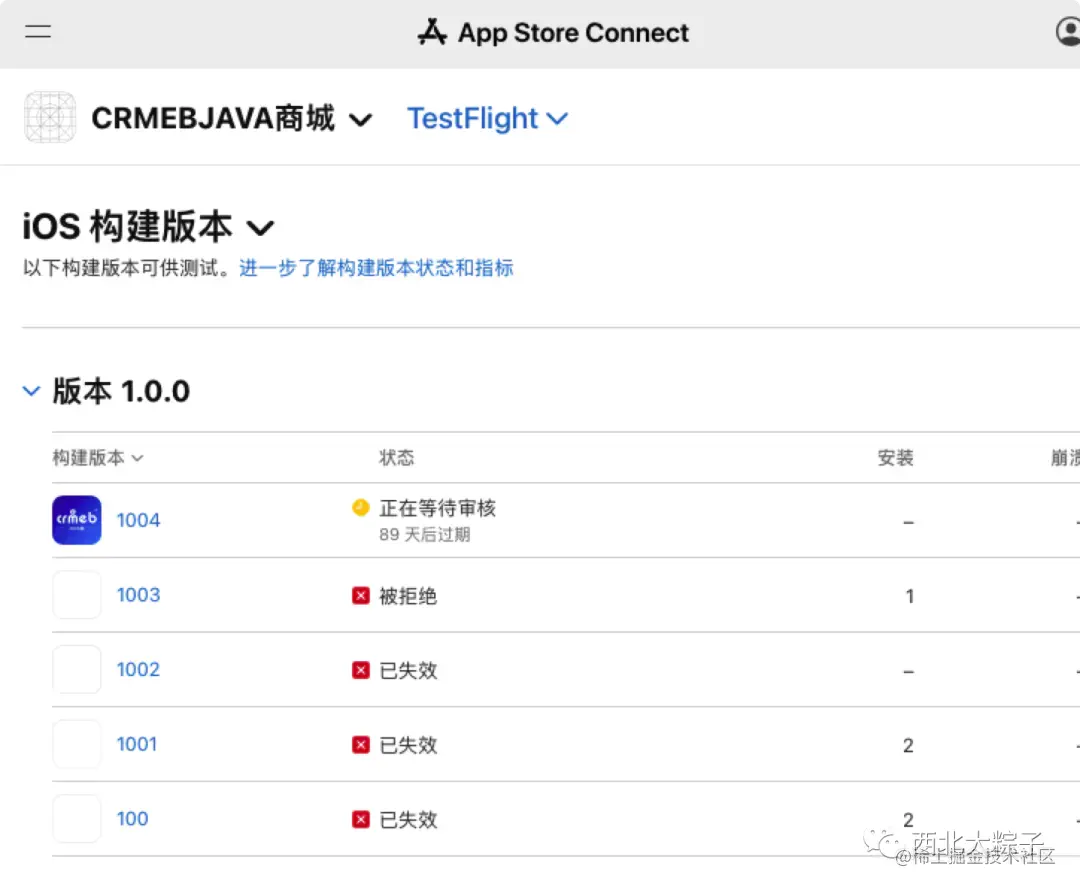Image resolution: width=1080 pixels, height=891 pixels.
Task: Click the crmeb app icon for build 1004
Action: click(77, 520)
